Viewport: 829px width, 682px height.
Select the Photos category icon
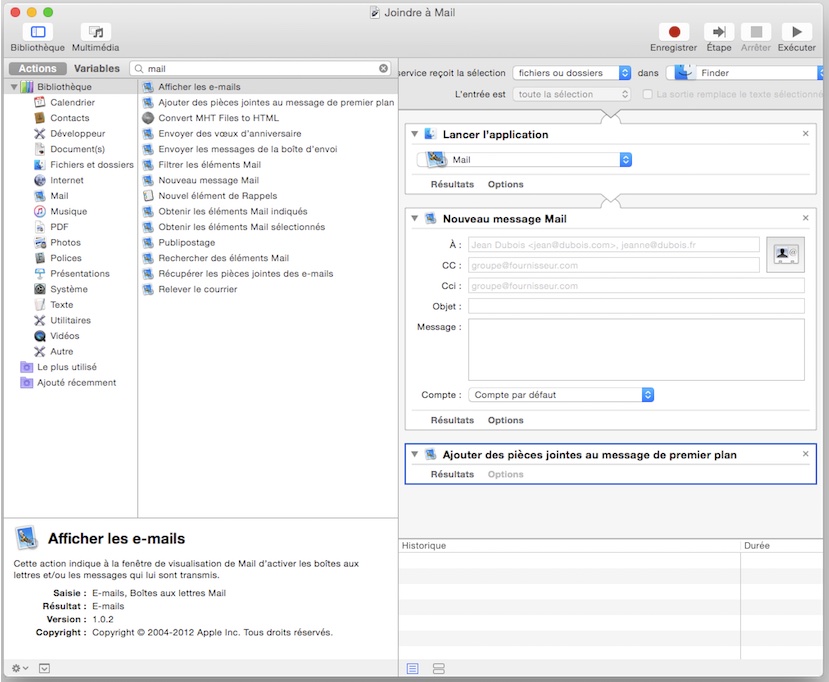(40, 242)
